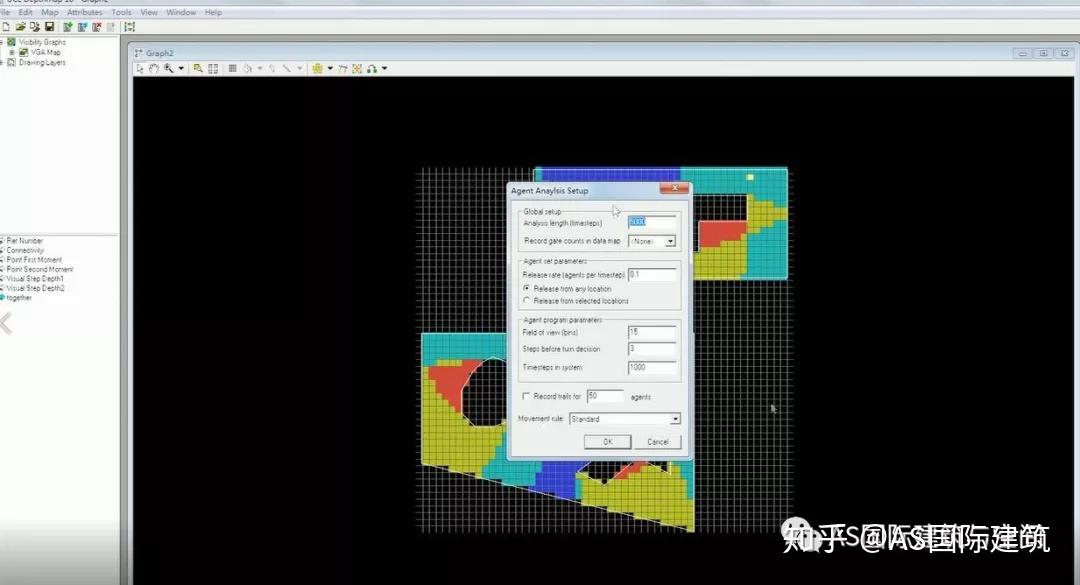Click Cancel in Agent Analysis Setup
The height and width of the screenshot is (585, 1080).
tap(657, 441)
